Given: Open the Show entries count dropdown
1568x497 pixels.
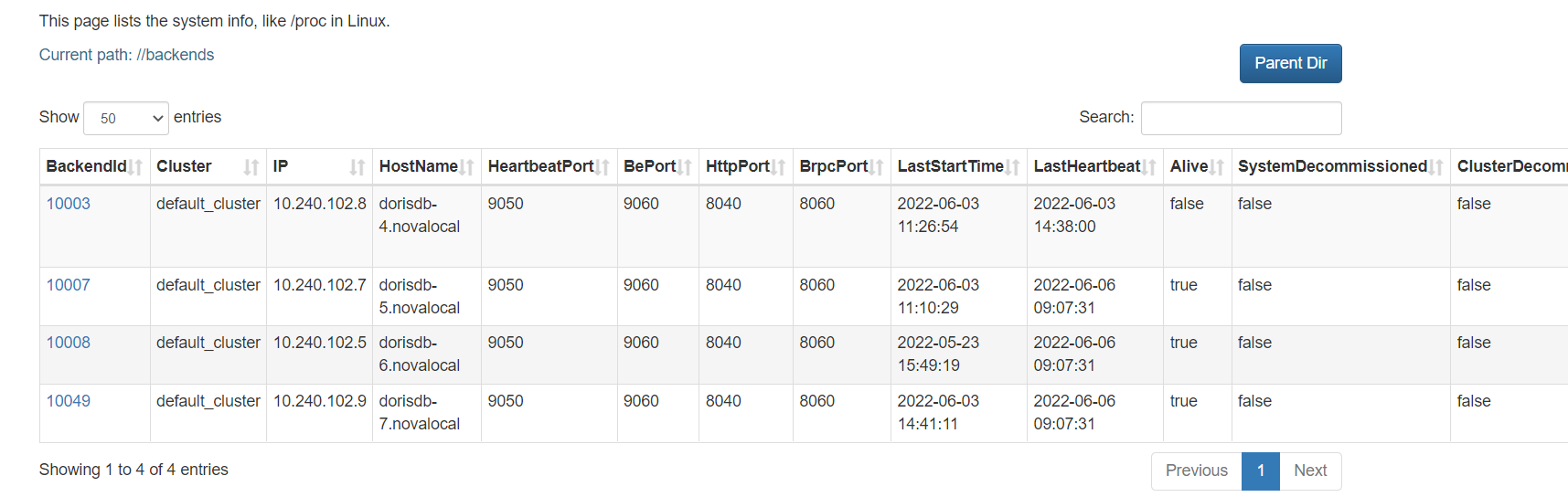Looking at the screenshot, I should (x=126, y=119).
